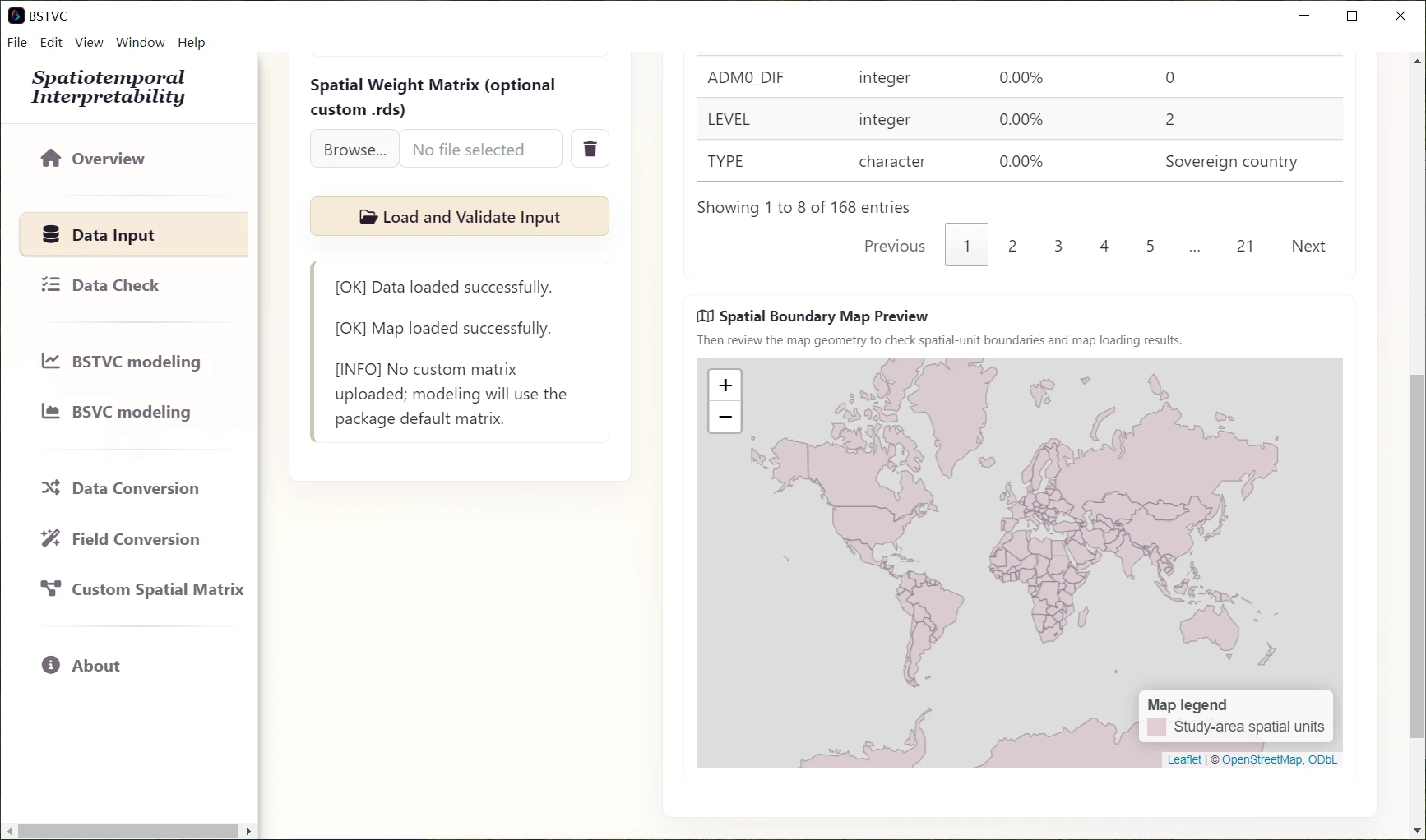
Task: Open the Window menu
Action: [140, 42]
